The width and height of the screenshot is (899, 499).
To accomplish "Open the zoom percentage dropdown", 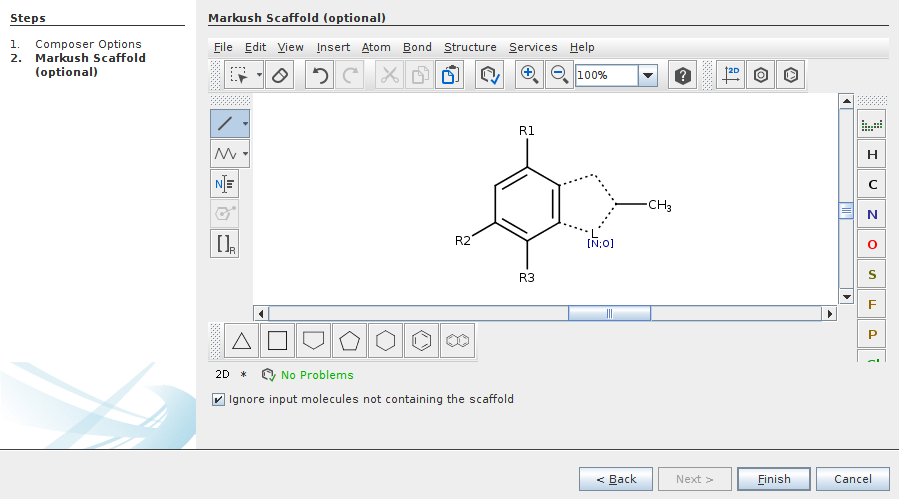I will pyautogui.click(x=647, y=76).
